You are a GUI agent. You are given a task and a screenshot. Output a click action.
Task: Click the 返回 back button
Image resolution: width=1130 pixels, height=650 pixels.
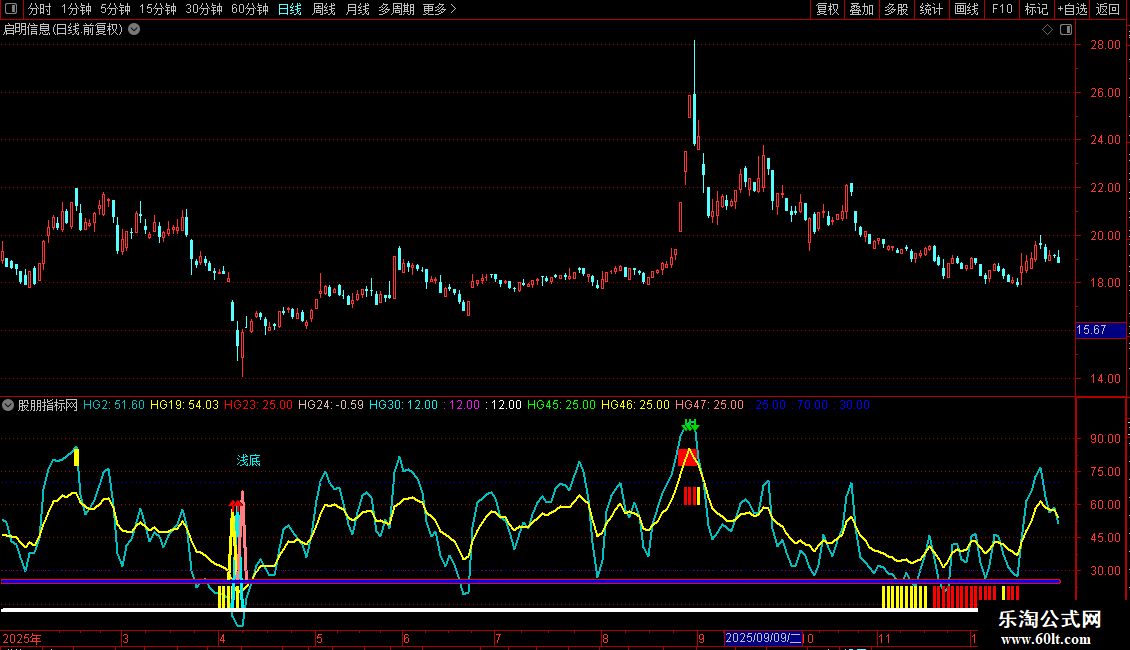point(1108,9)
